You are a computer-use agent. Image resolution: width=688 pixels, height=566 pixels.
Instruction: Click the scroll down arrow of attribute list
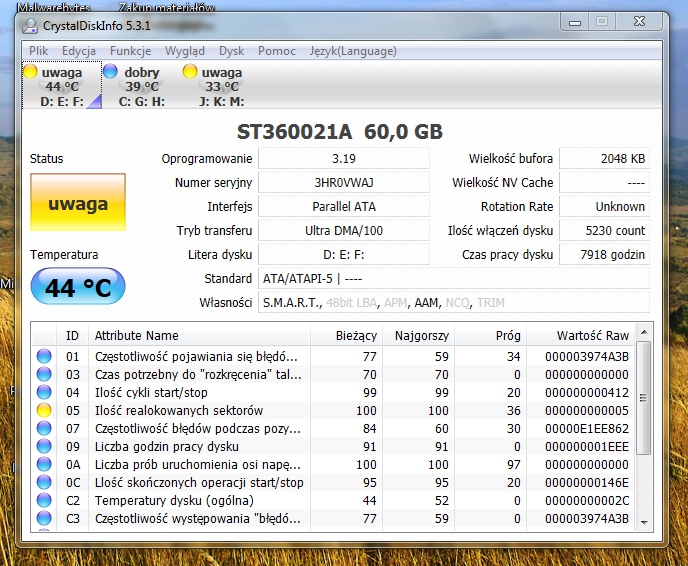(644, 523)
